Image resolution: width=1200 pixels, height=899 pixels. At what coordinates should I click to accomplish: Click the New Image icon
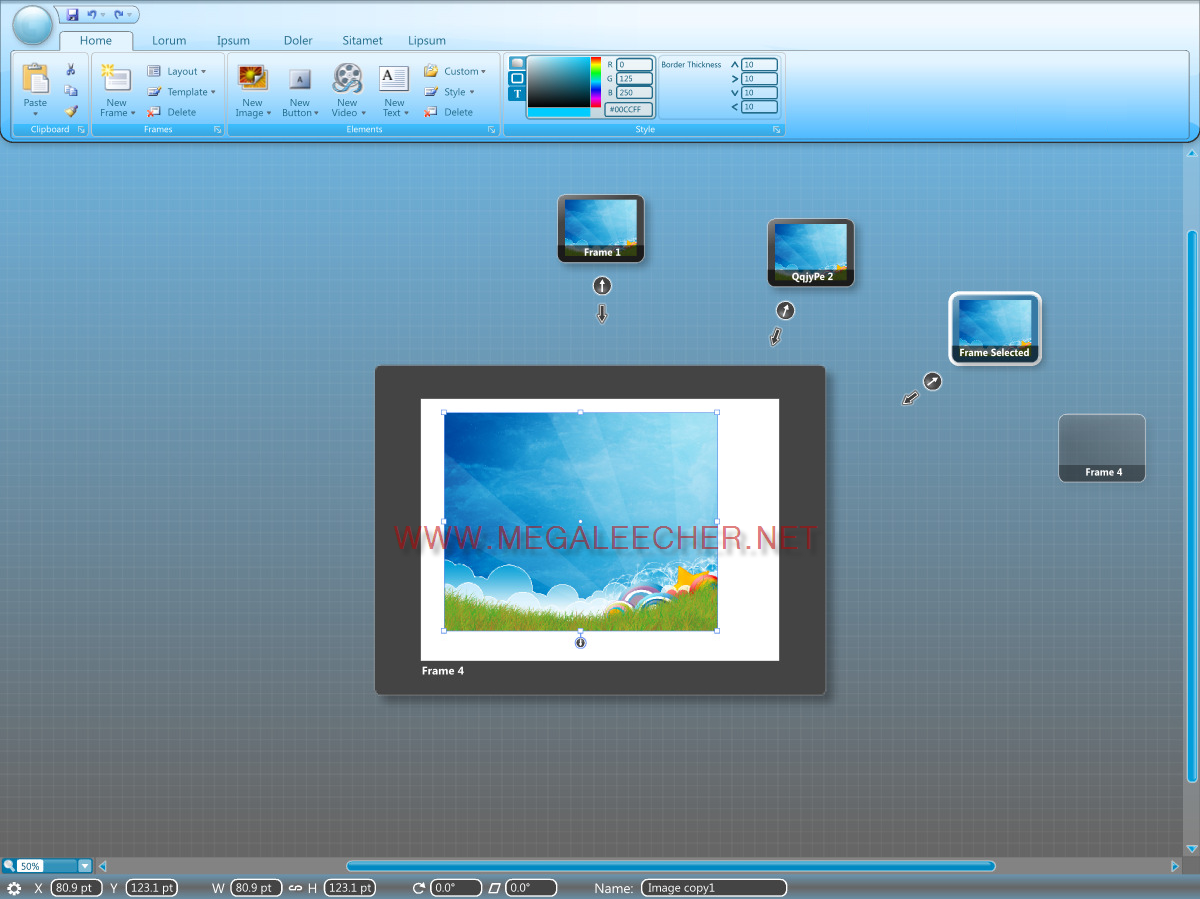(252, 78)
